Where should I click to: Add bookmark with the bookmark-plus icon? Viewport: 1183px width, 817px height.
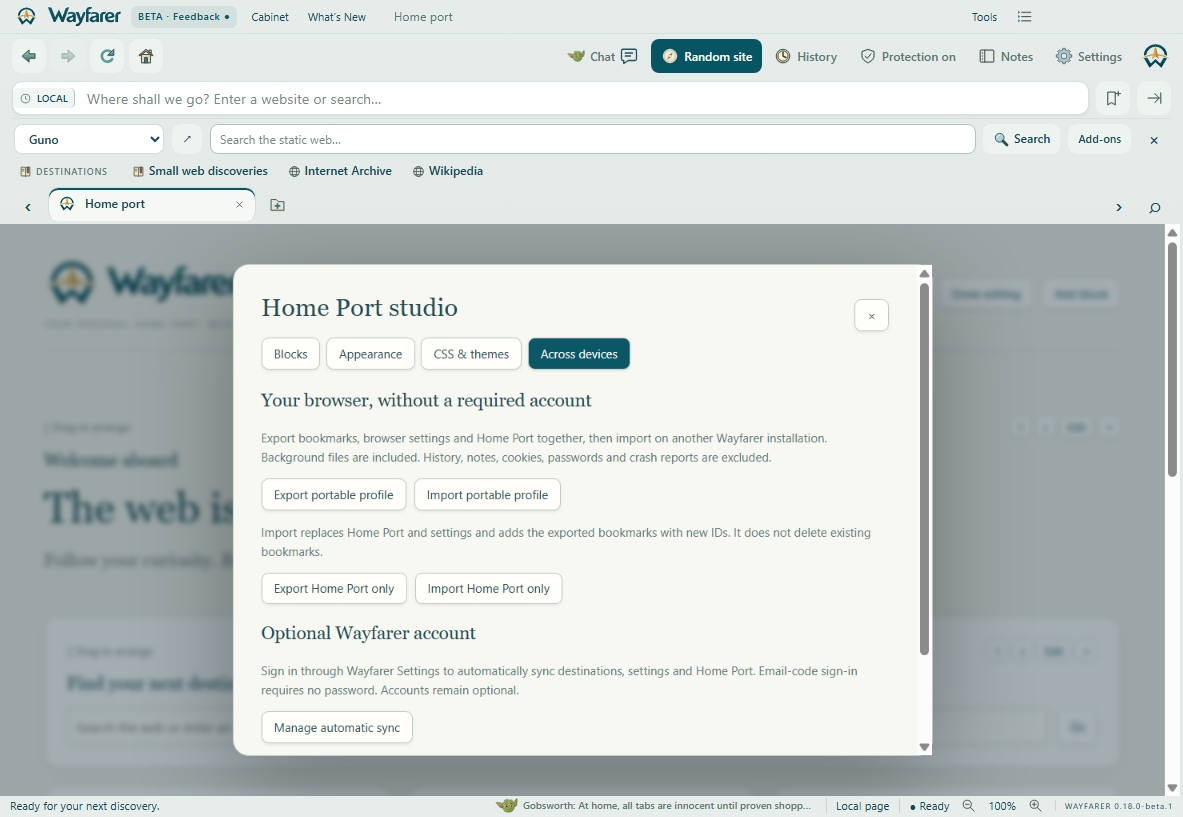coord(1113,98)
